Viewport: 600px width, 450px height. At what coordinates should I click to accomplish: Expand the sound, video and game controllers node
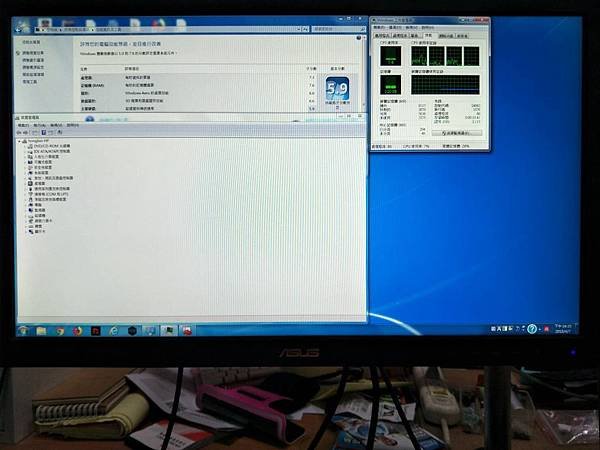(x=25, y=178)
